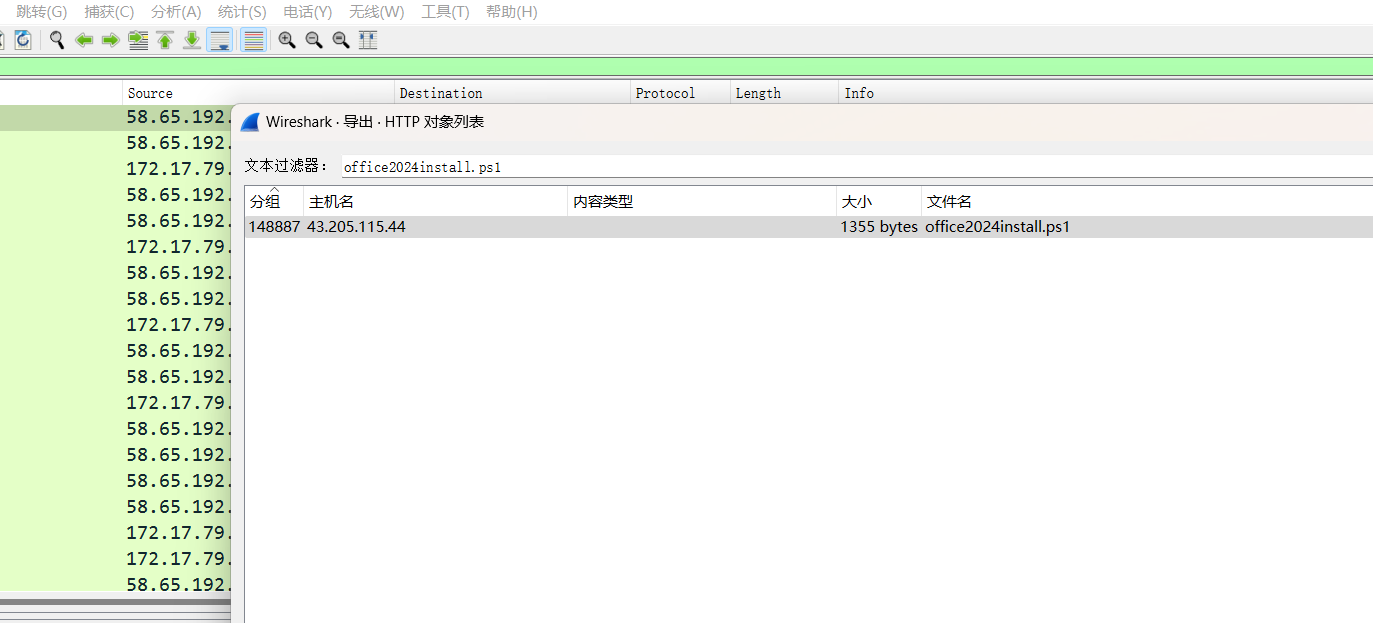Click the Wireshark fin icon in dialog title
Viewport: 1373px width, 623px height.
250,122
